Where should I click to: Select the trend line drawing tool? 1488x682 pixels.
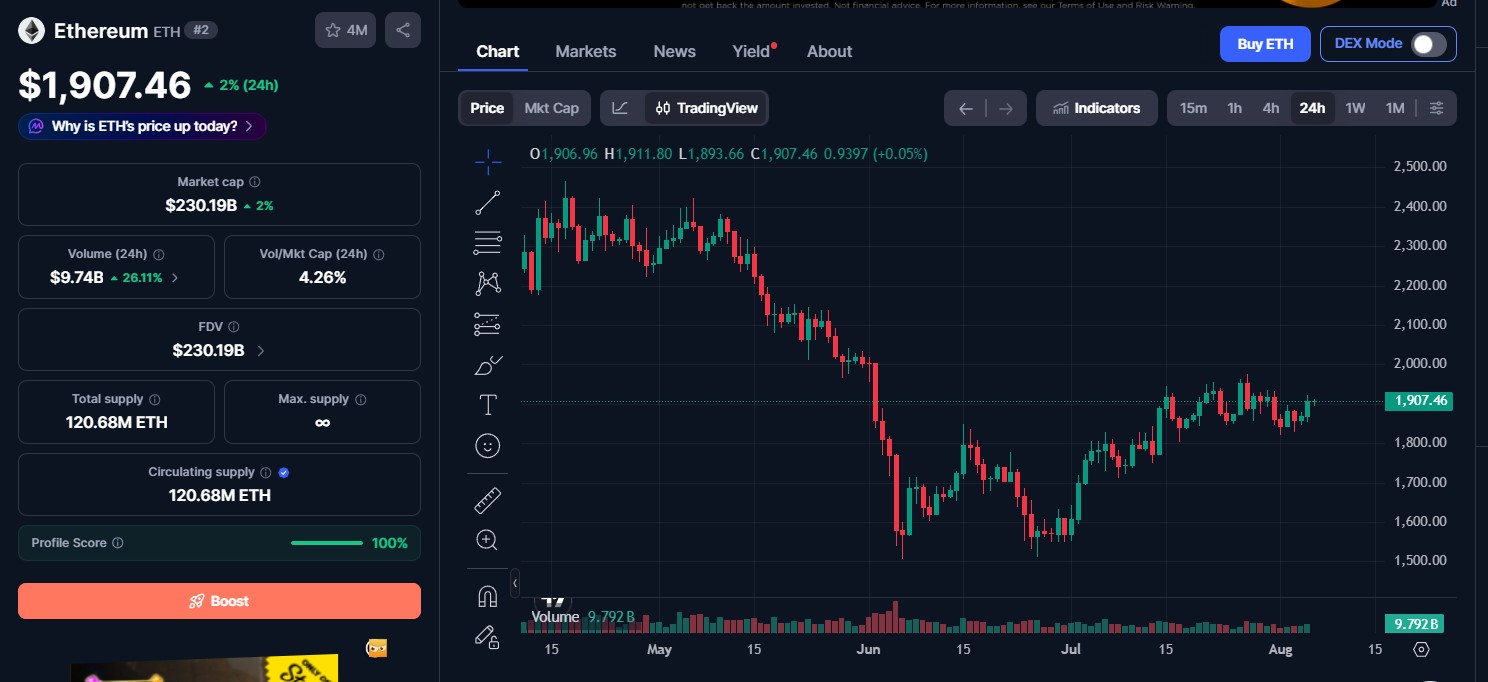[x=488, y=202]
